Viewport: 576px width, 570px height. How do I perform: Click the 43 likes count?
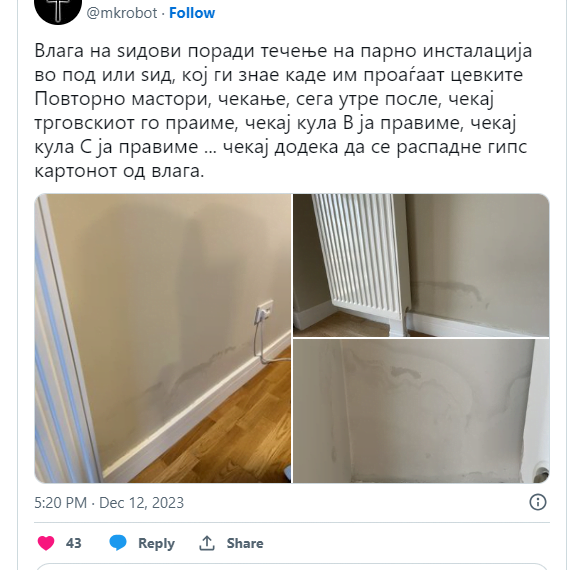pos(73,543)
